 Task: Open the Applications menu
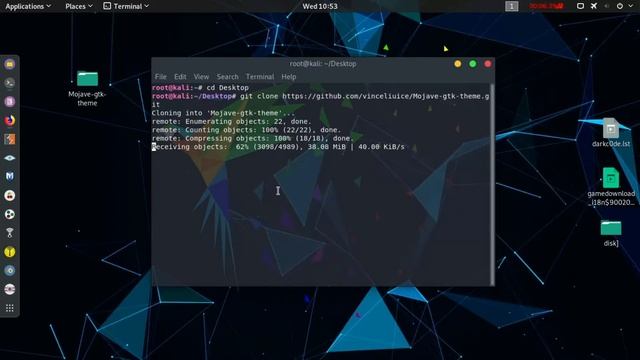28,6
